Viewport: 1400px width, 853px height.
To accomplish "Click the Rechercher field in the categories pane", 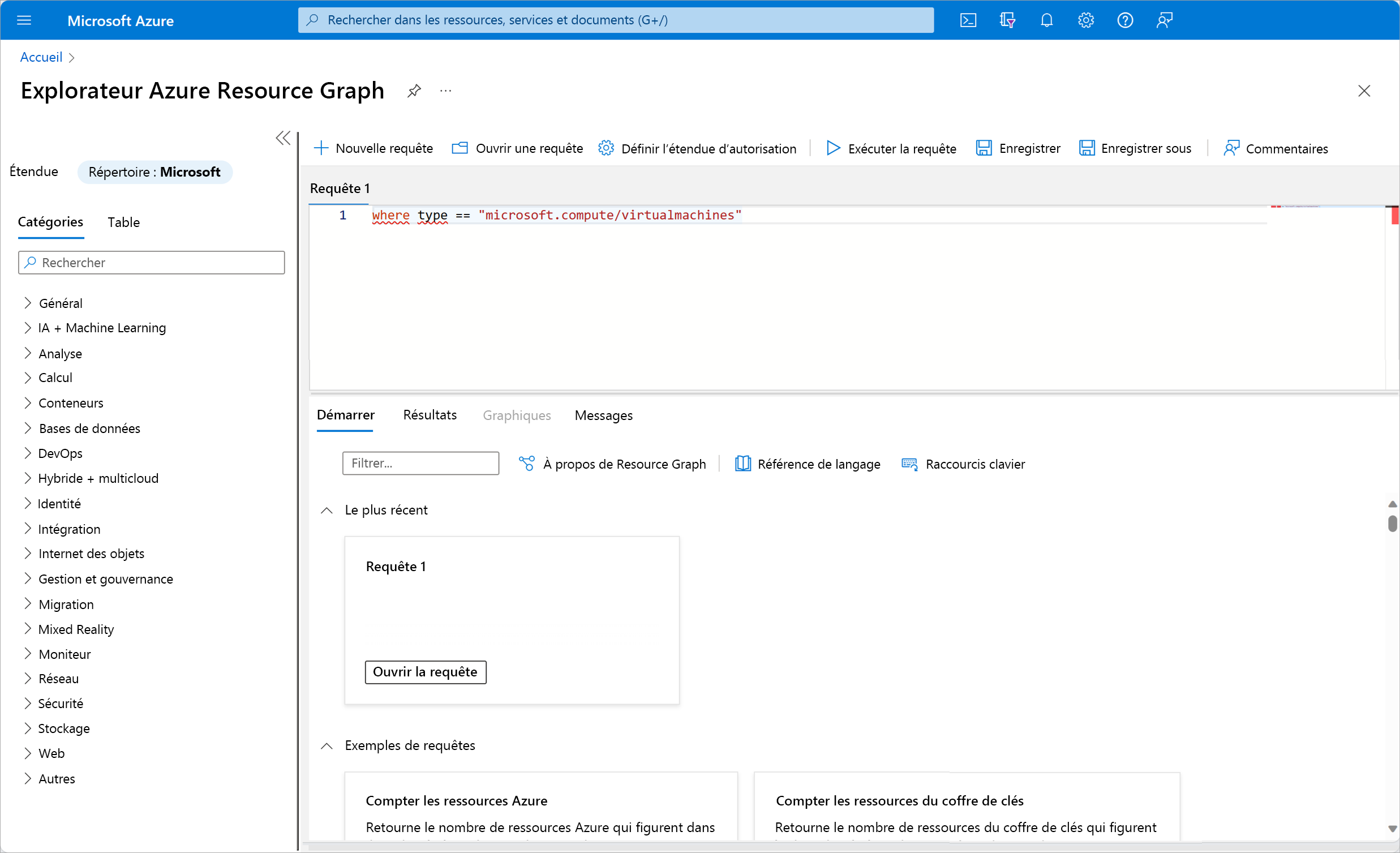I will coord(151,263).
